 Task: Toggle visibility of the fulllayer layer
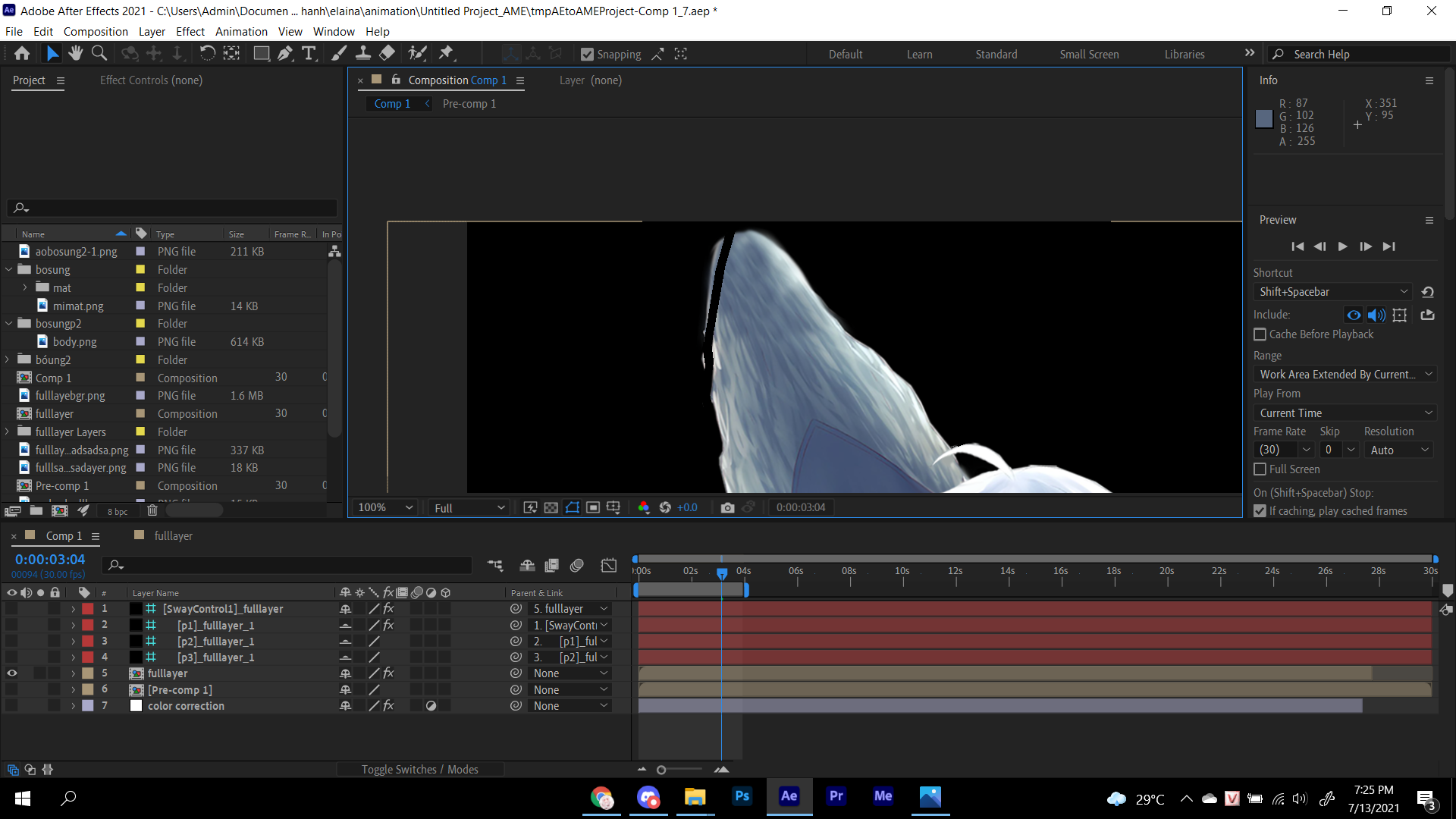12,673
